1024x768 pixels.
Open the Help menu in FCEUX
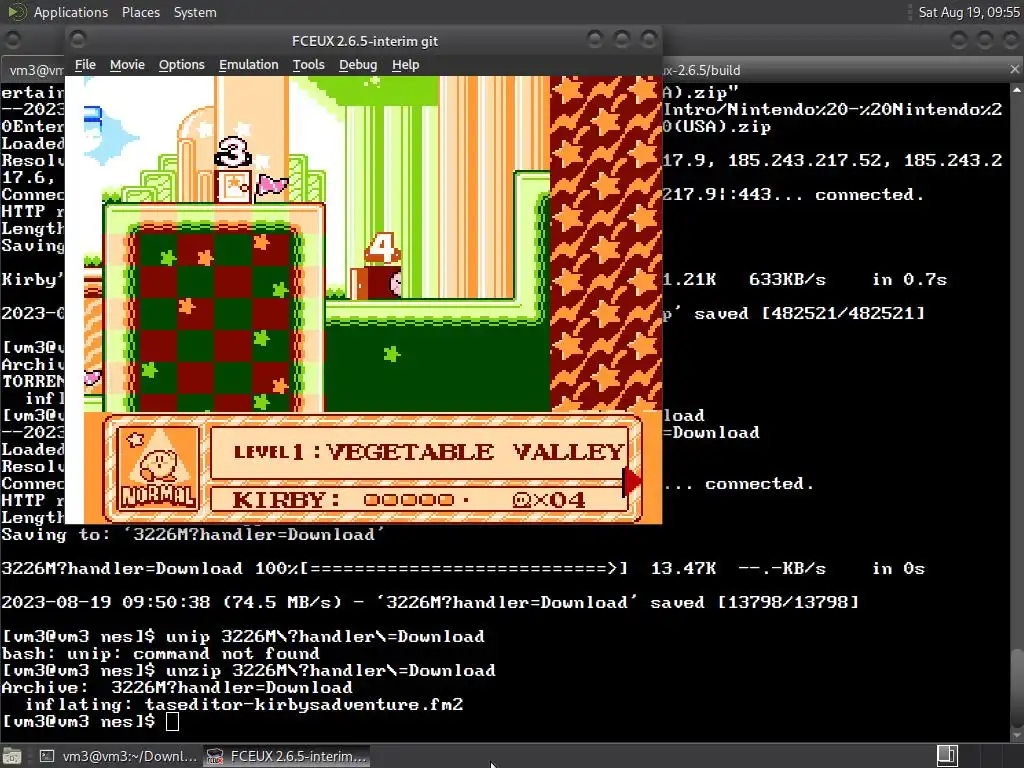click(x=405, y=65)
